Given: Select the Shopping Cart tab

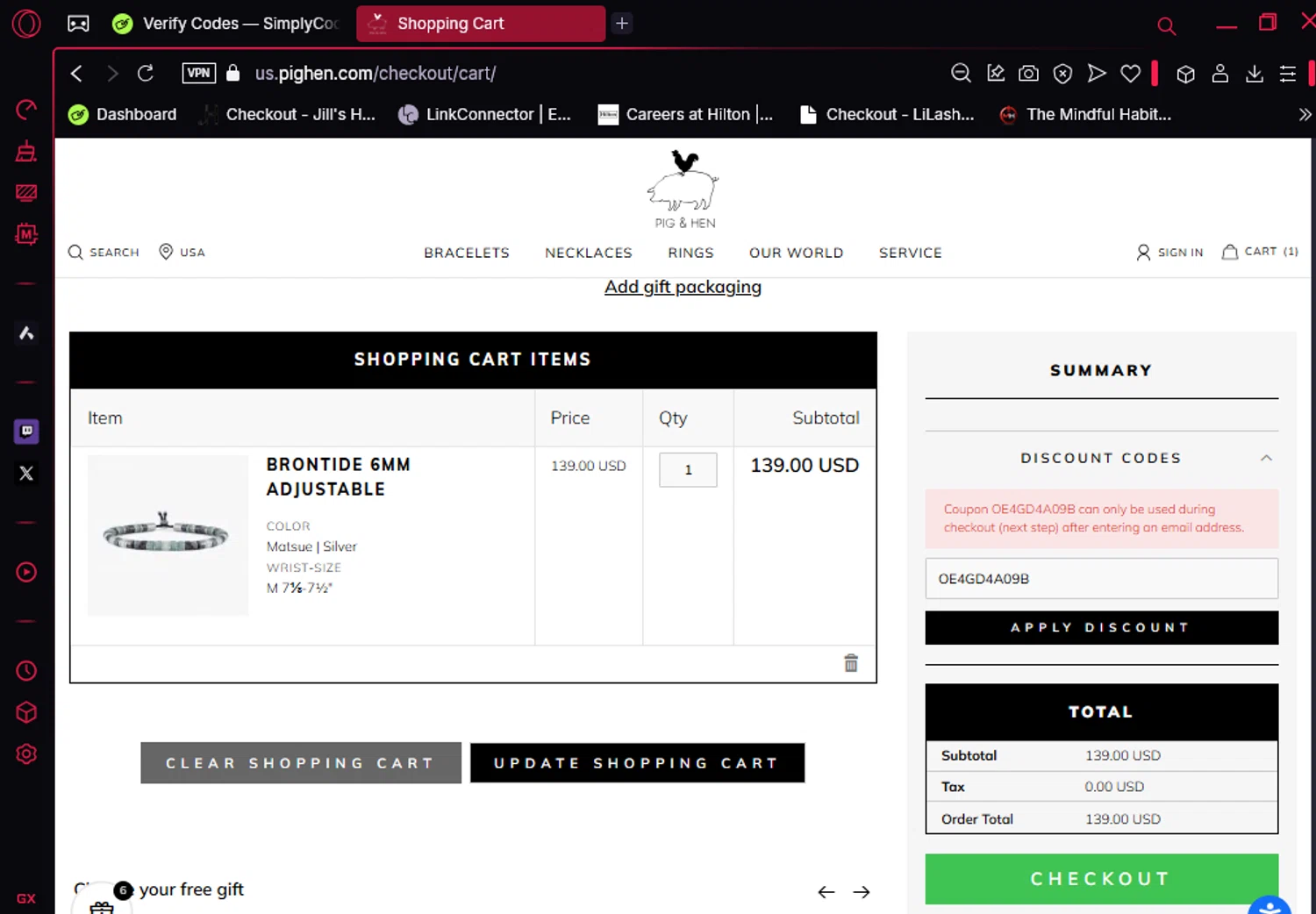Looking at the screenshot, I should pos(481,24).
